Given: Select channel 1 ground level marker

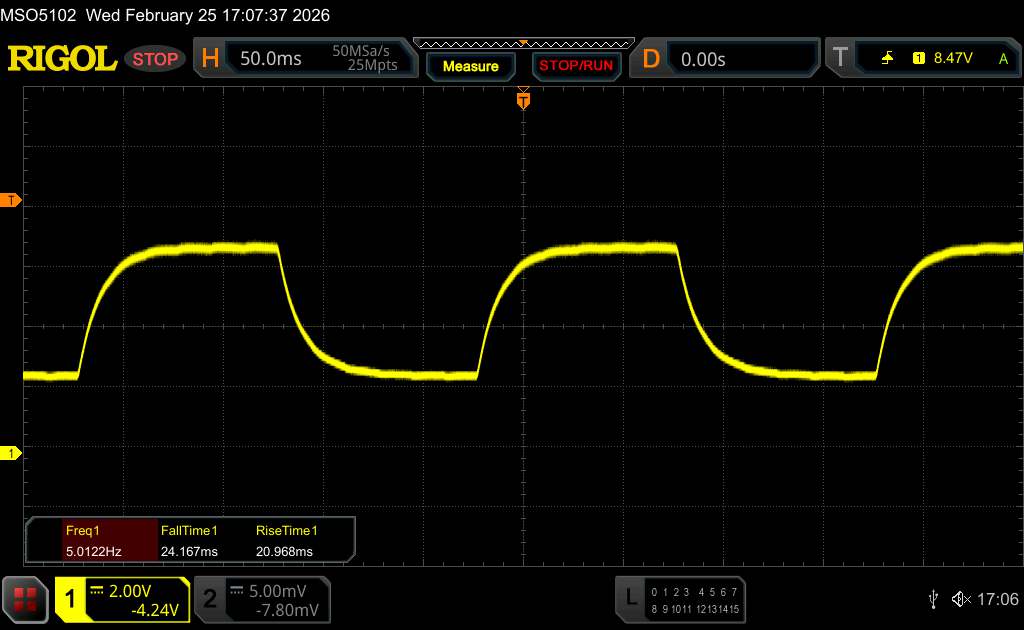Looking at the screenshot, I should click(x=11, y=454).
